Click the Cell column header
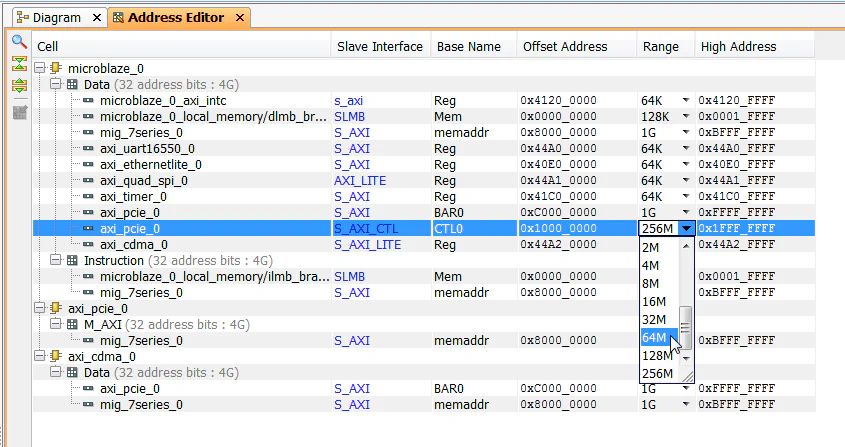 (x=182, y=47)
